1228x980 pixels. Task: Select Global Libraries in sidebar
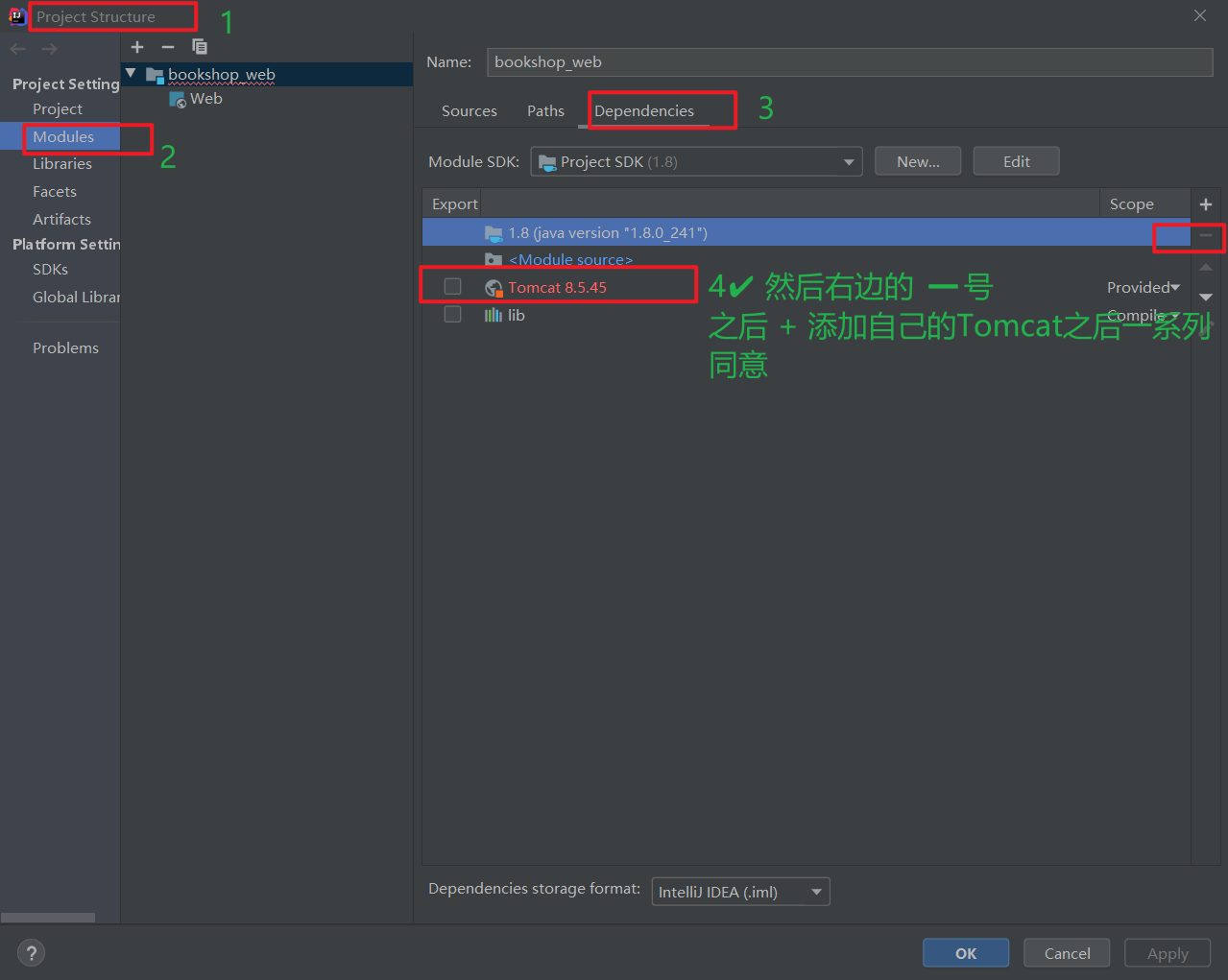[76, 298]
